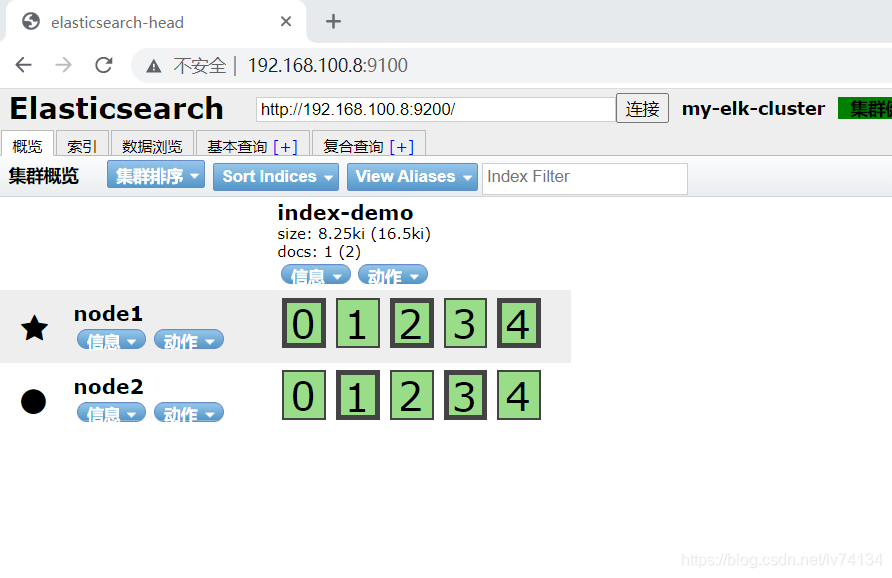Image resolution: width=892 pixels, height=578 pixels.
Task: Click the node1 name label
Action: coord(108,314)
